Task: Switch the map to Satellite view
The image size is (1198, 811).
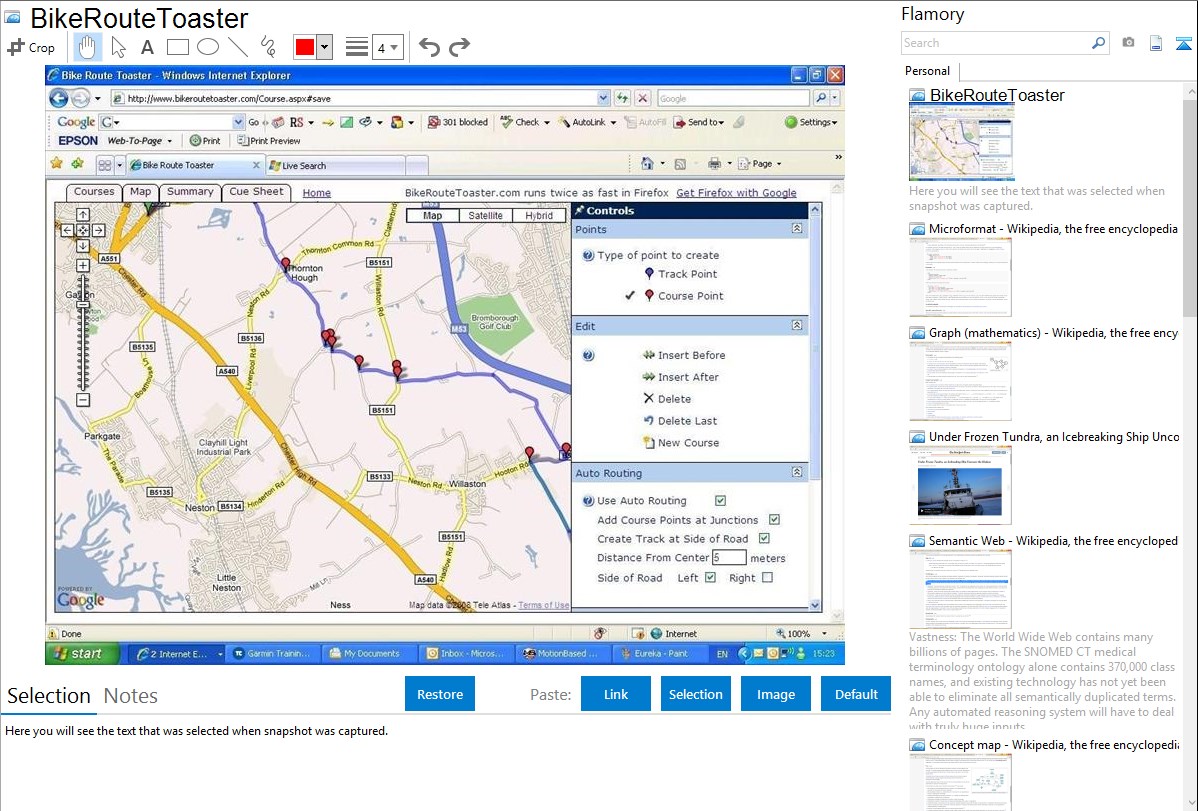Action: (x=485, y=216)
